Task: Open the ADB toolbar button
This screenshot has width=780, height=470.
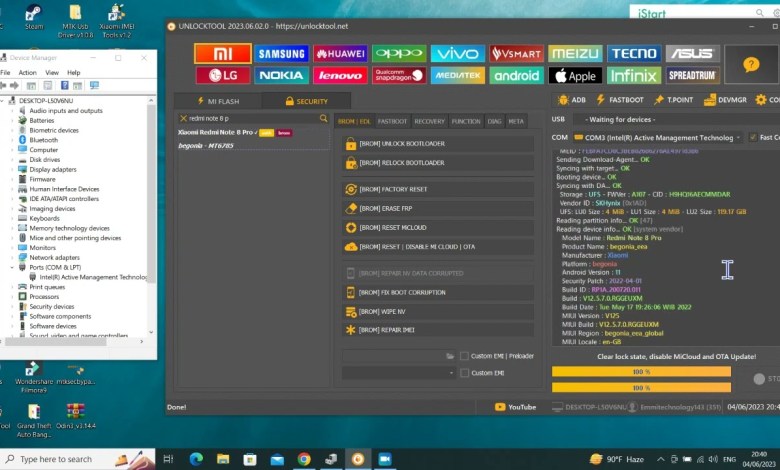Action: pos(572,100)
